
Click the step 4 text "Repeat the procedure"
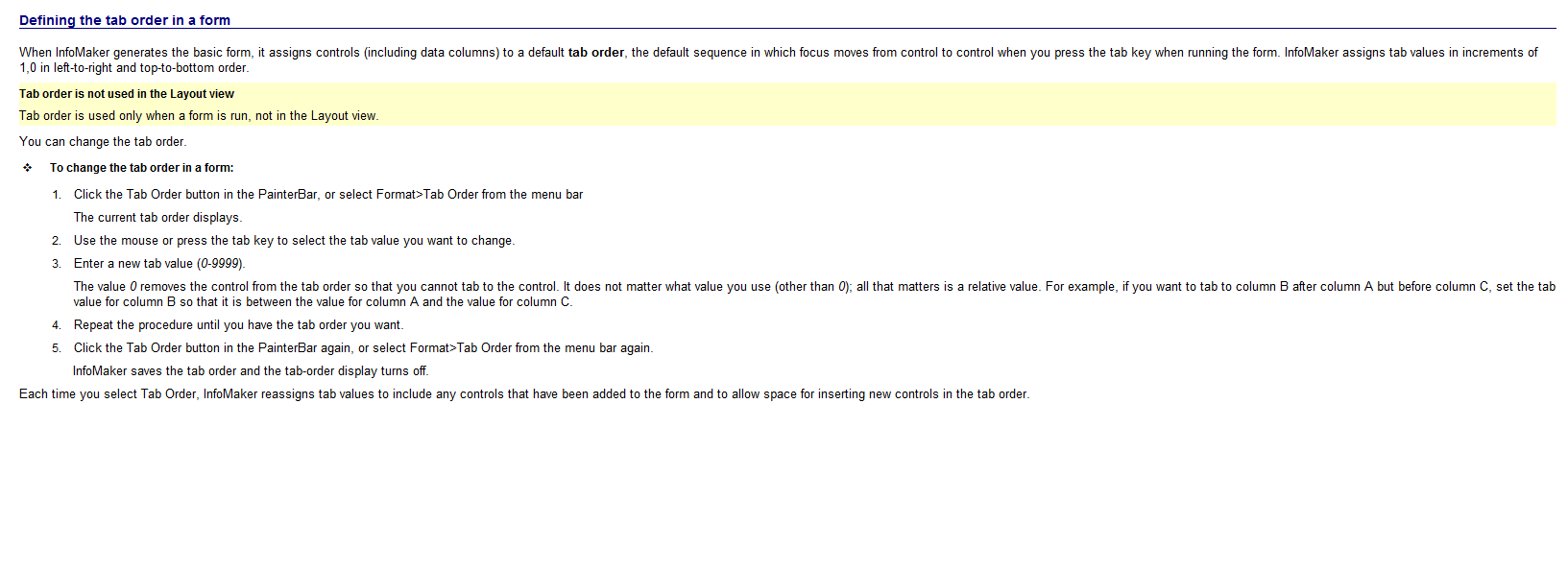(x=238, y=325)
